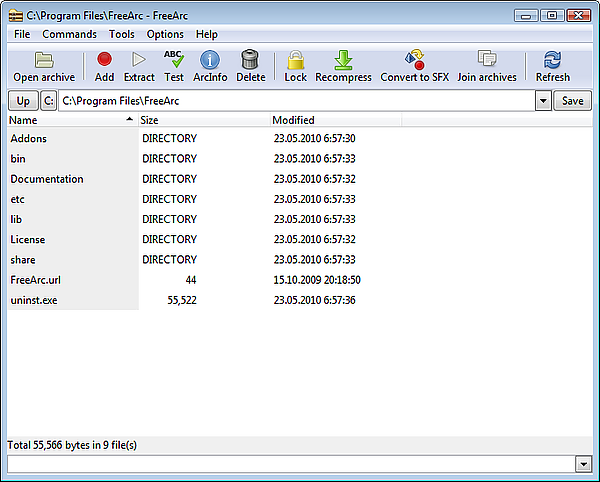Click the Lock padlock icon

point(295,60)
